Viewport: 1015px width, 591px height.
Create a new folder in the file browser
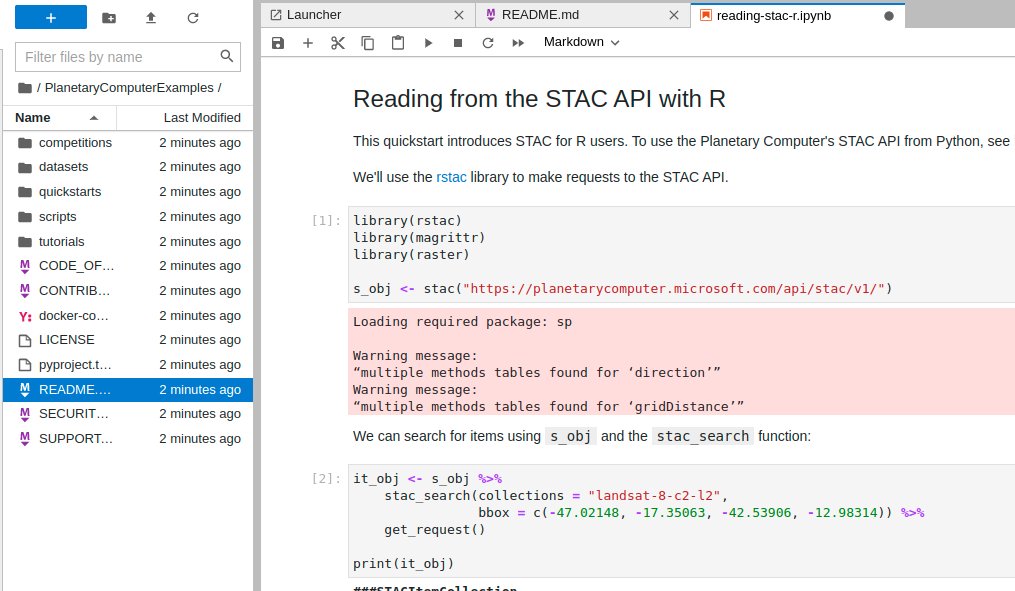[109, 17]
